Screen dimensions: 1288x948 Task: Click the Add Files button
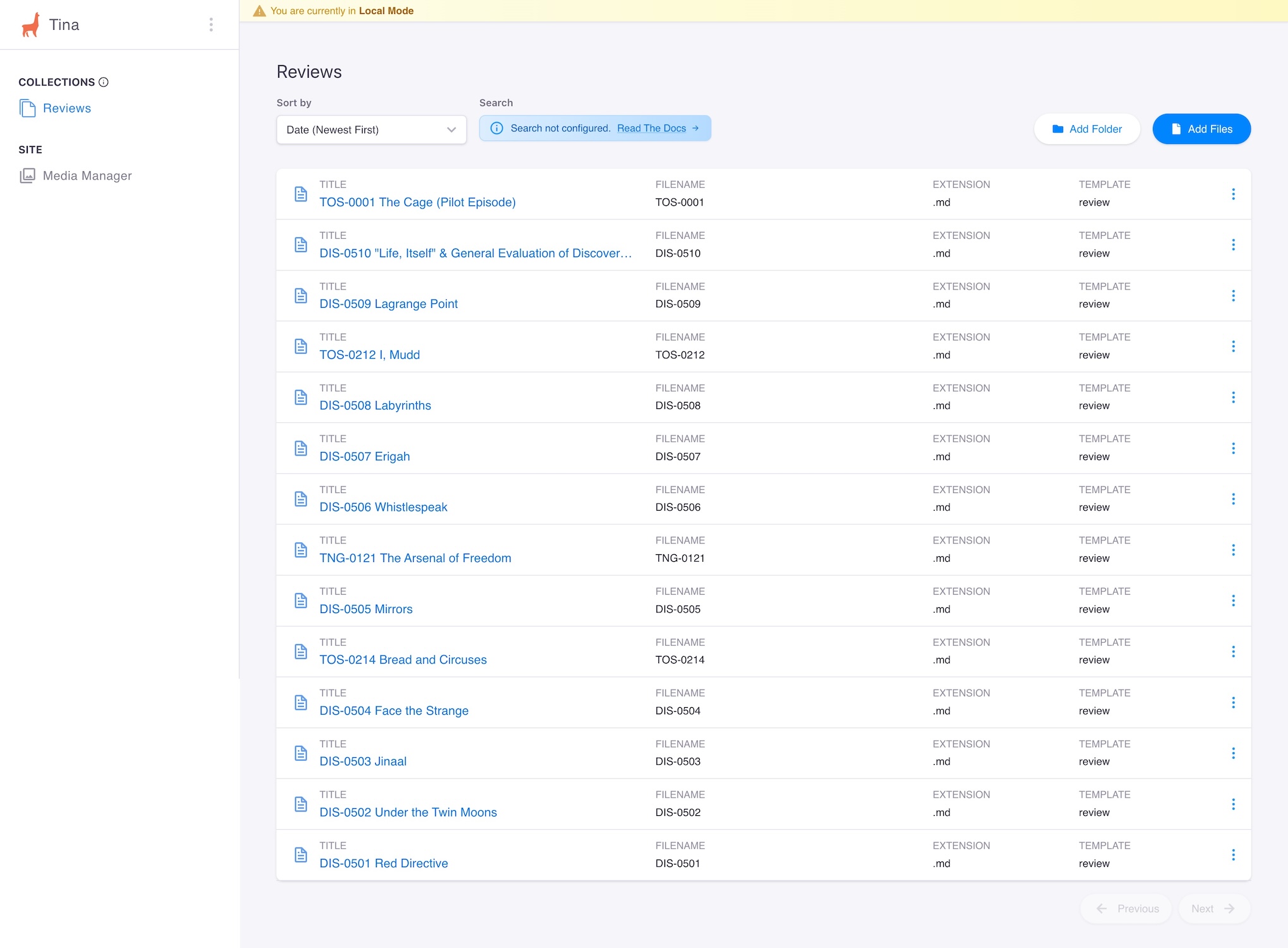point(1201,129)
